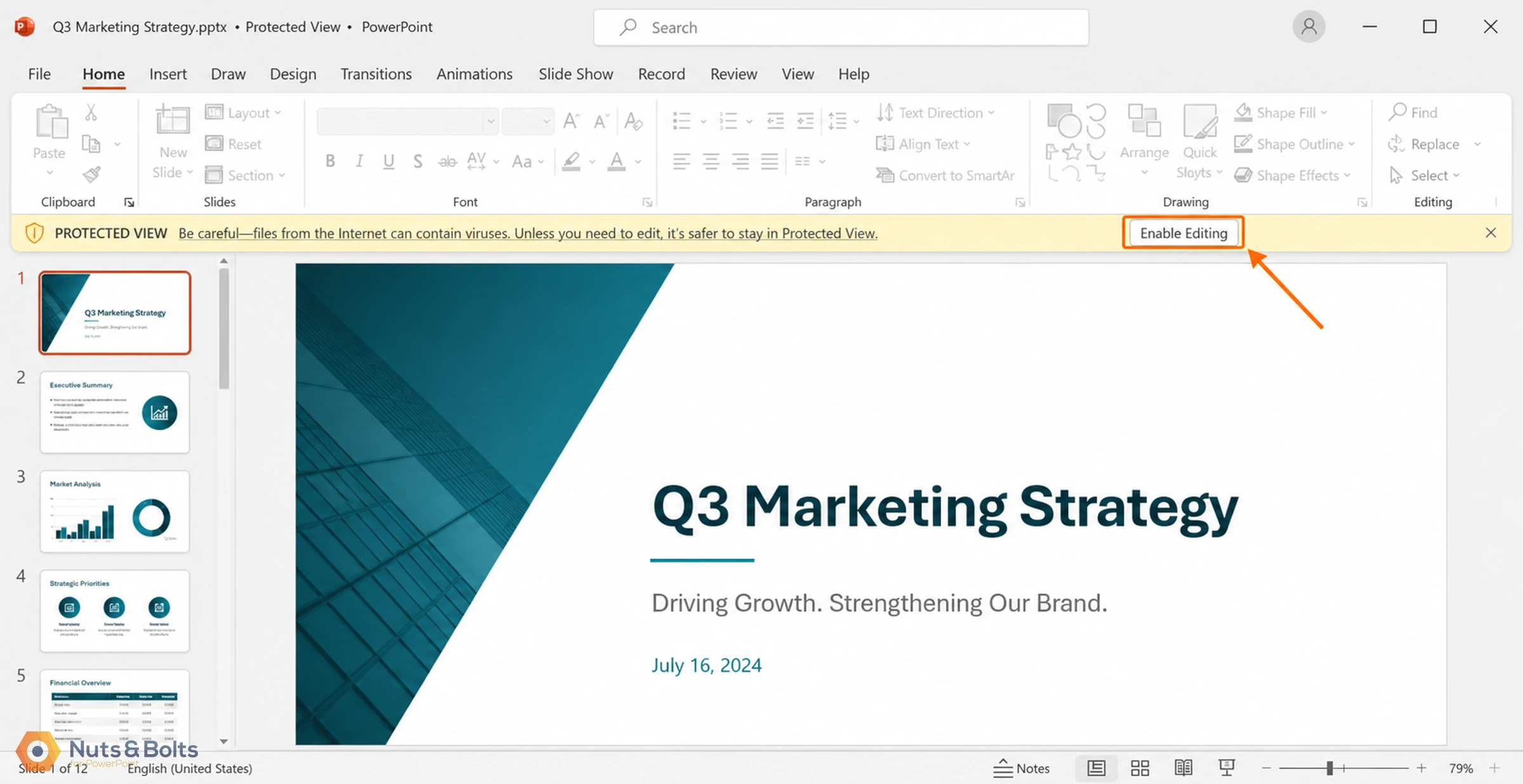This screenshot has height=784, width=1523.
Task: Switch to Slide Sorter view icon
Action: [1140, 768]
